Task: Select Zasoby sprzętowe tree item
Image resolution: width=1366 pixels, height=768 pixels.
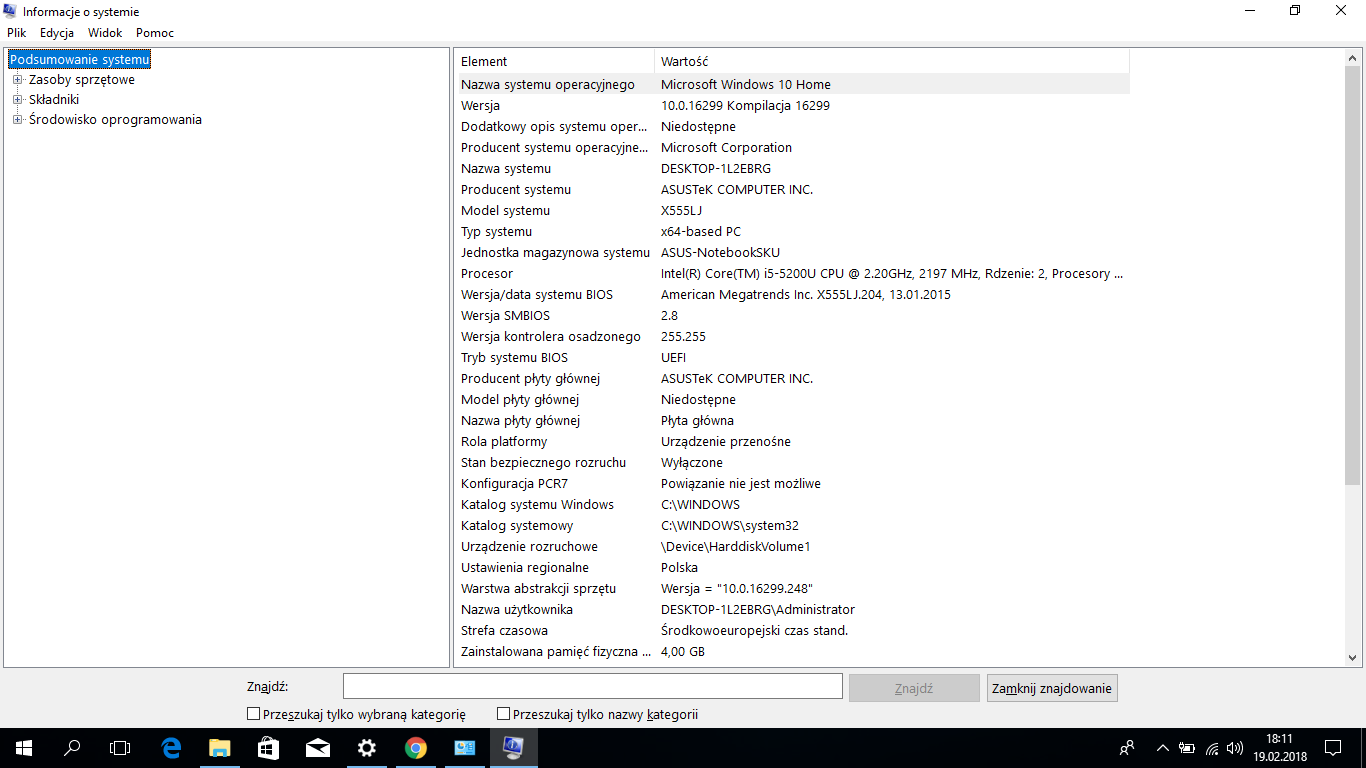Action: [x=82, y=79]
